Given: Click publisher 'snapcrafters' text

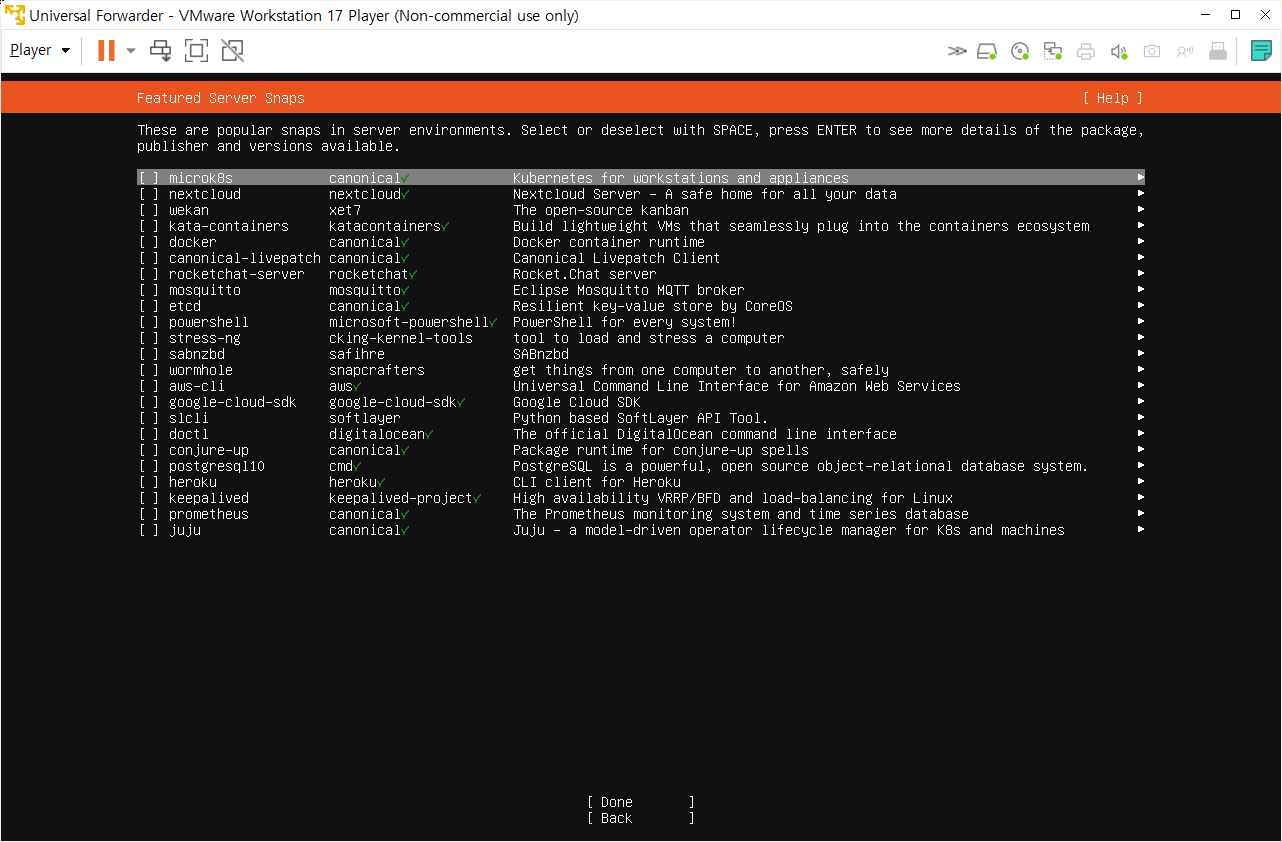Looking at the screenshot, I should tap(377, 370).
